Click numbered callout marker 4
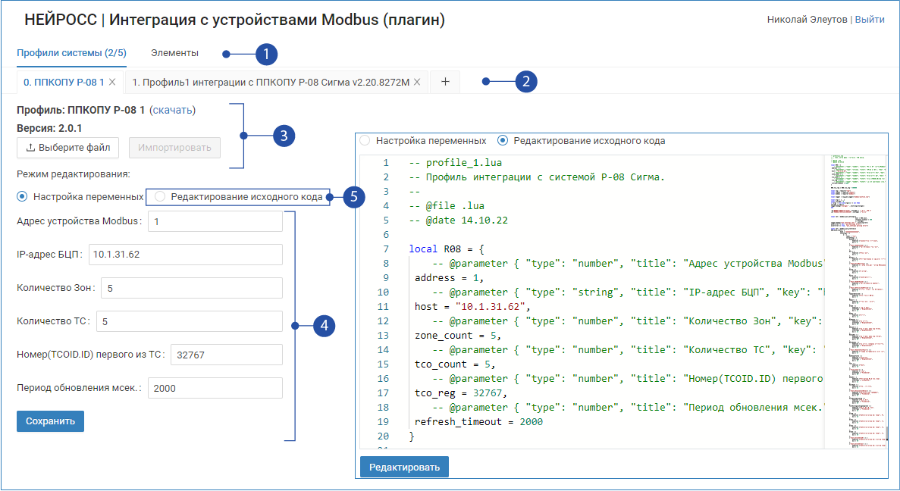900x491 pixels. point(324,326)
